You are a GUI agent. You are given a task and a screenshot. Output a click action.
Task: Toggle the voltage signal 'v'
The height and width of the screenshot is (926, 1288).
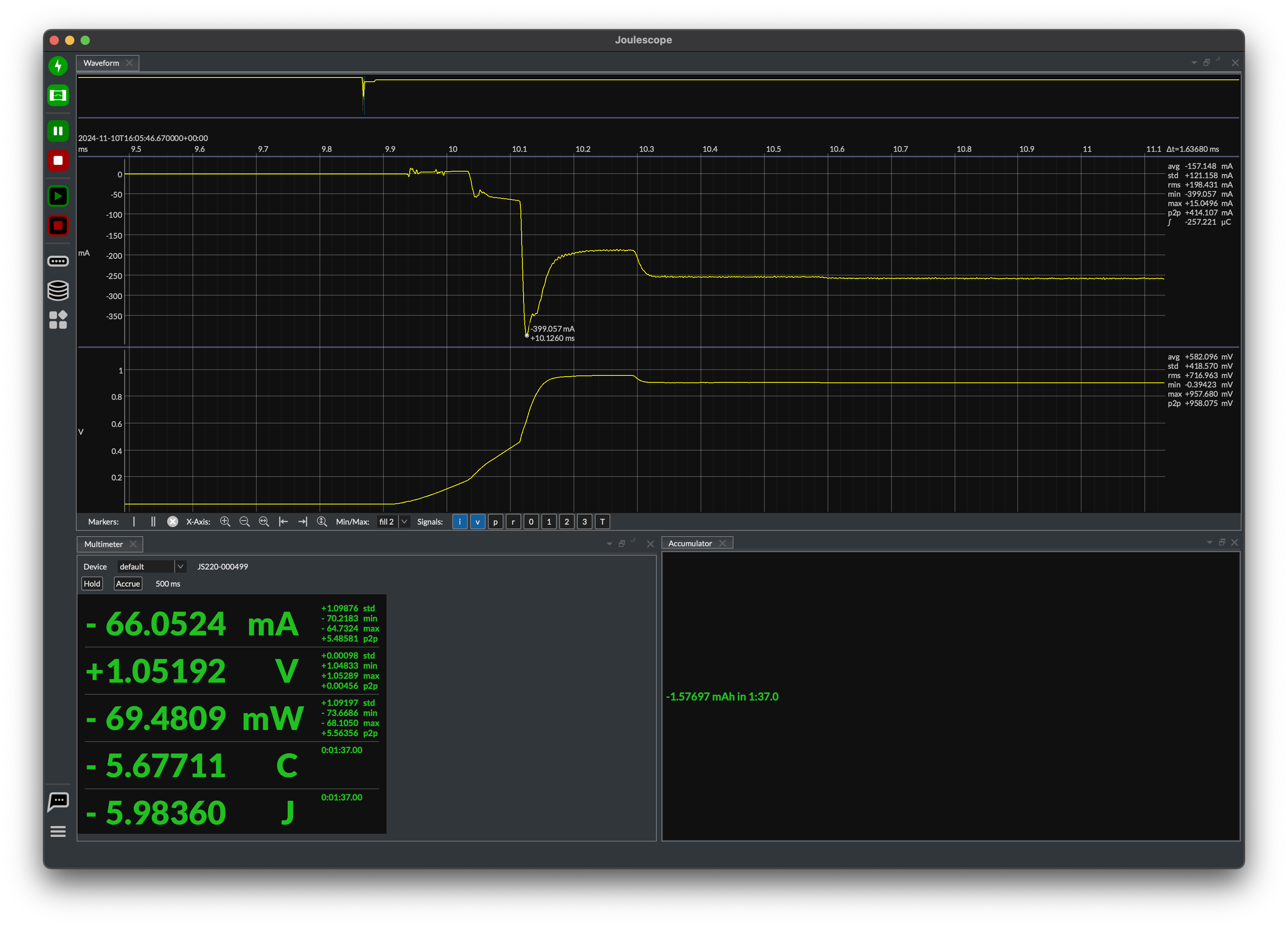[x=477, y=522]
